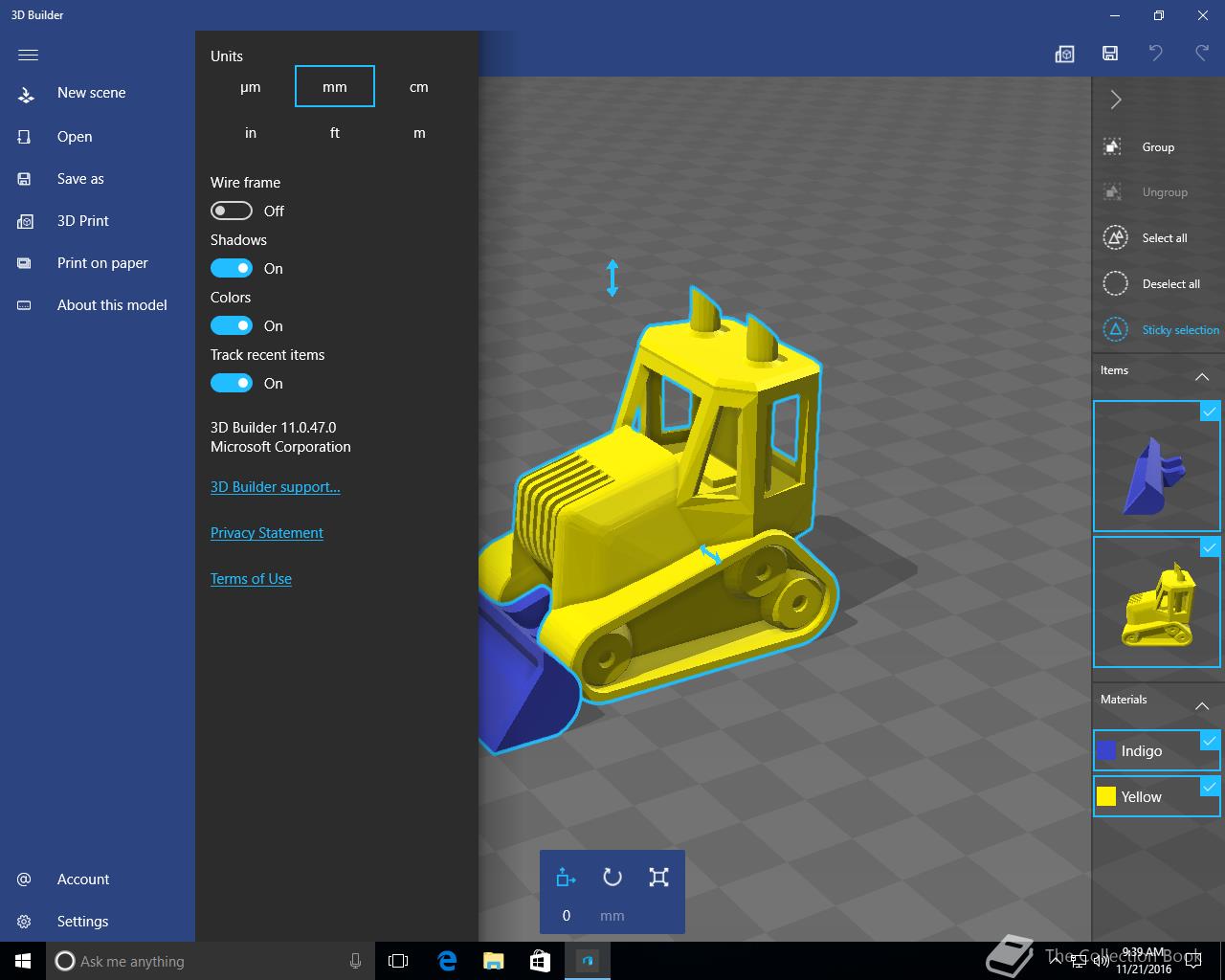The image size is (1225, 980).
Task: Click the save floppy icon in top toolbar
Action: [1110, 54]
